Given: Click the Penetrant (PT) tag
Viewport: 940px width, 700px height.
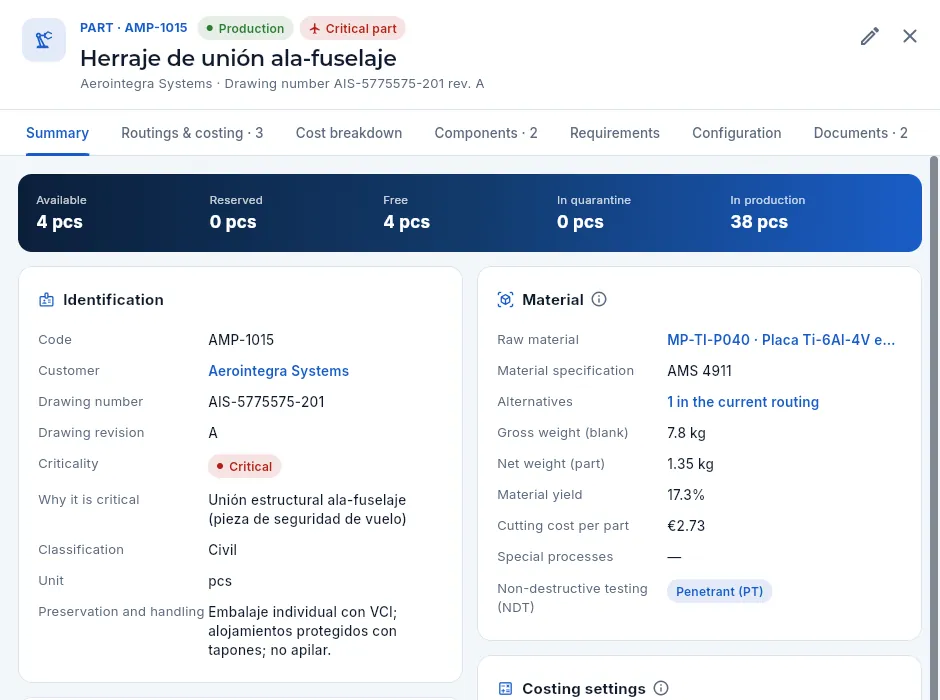Looking at the screenshot, I should pyautogui.click(x=719, y=592).
